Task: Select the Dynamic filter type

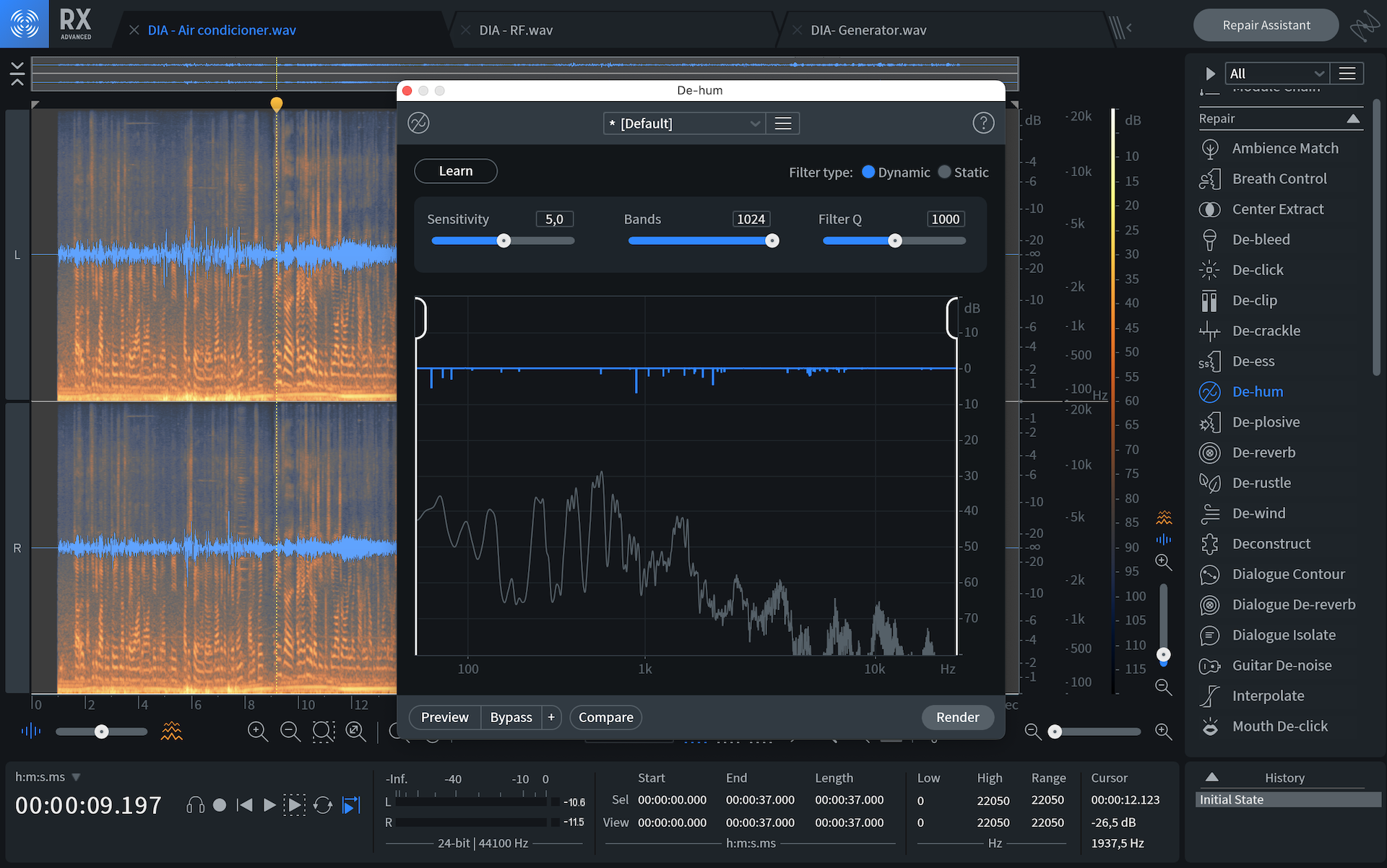Action: click(868, 172)
